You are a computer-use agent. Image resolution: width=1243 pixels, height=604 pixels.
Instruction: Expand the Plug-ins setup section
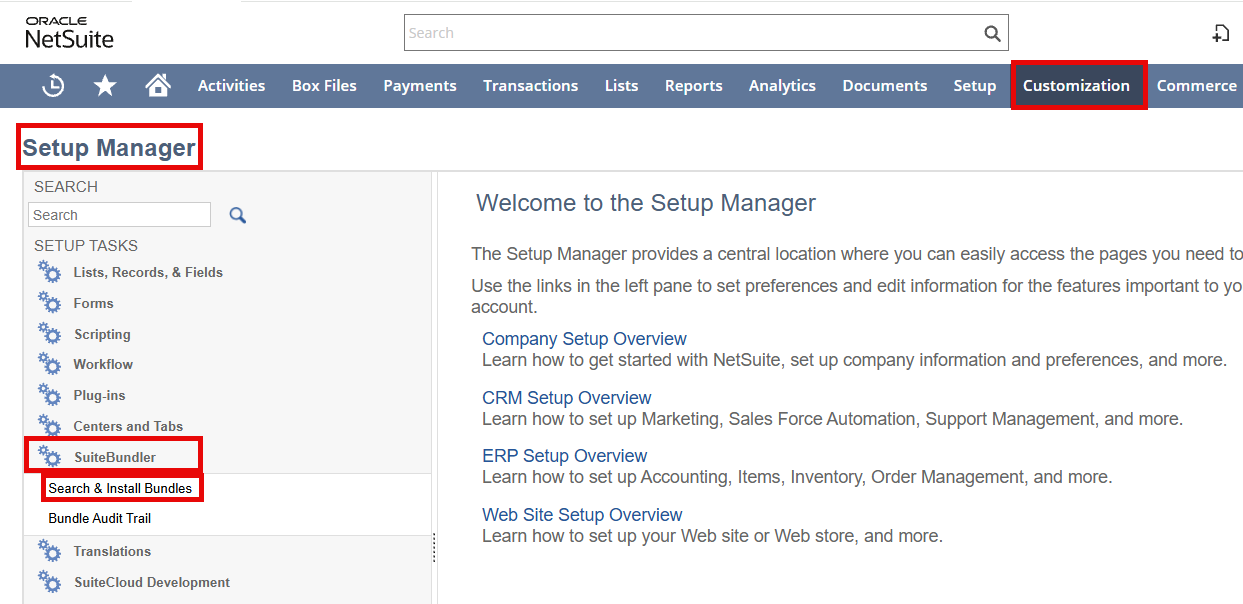[99, 395]
